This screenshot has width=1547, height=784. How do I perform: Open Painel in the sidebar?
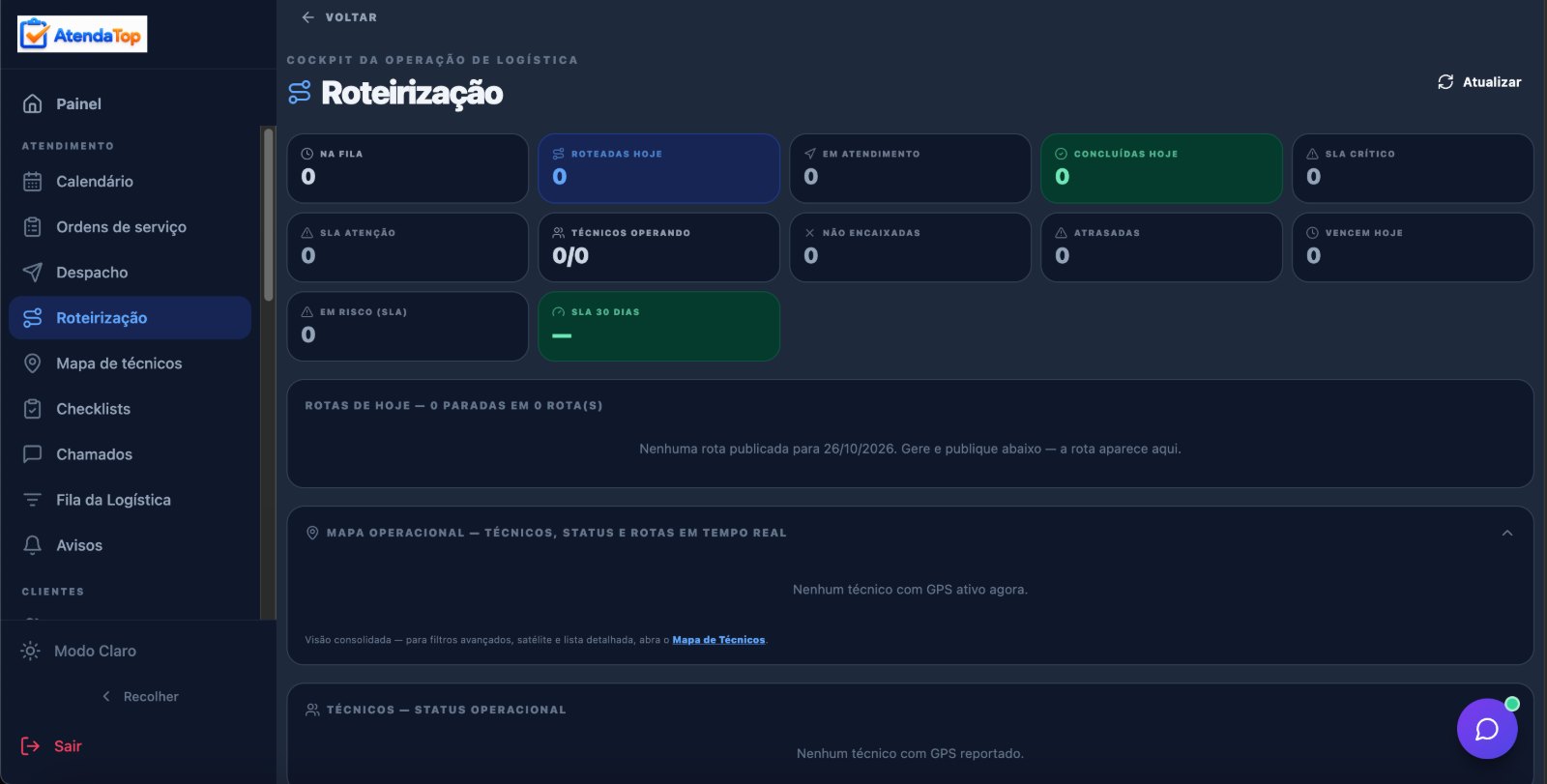point(130,103)
